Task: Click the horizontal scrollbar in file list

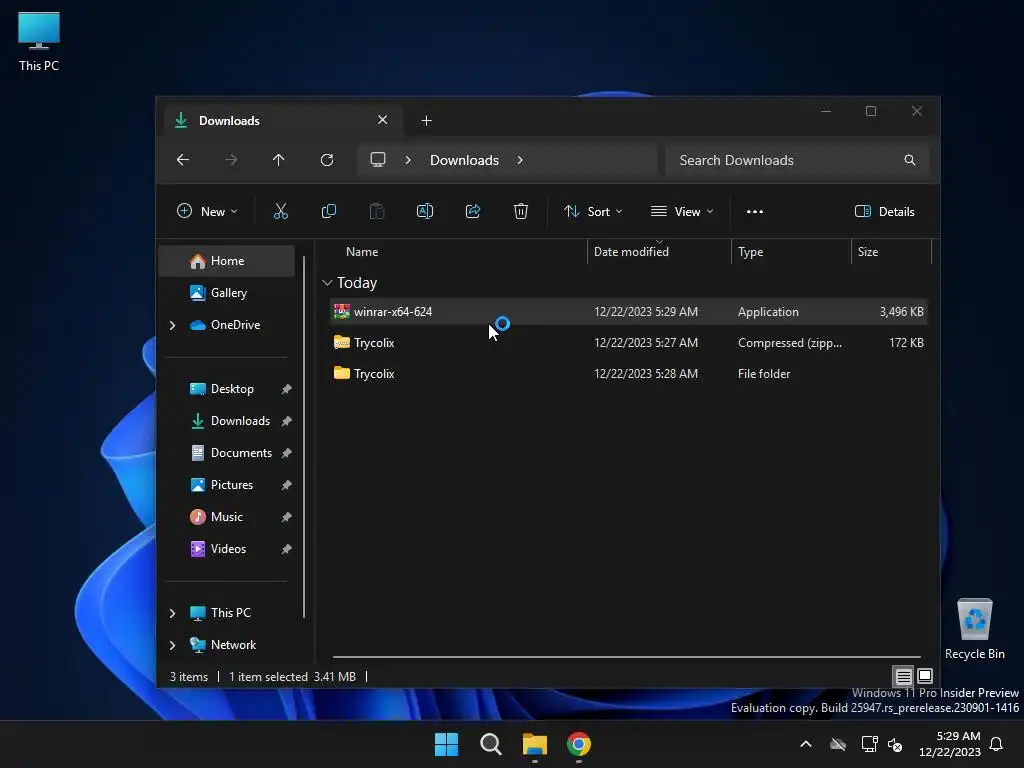Action: tap(626, 656)
